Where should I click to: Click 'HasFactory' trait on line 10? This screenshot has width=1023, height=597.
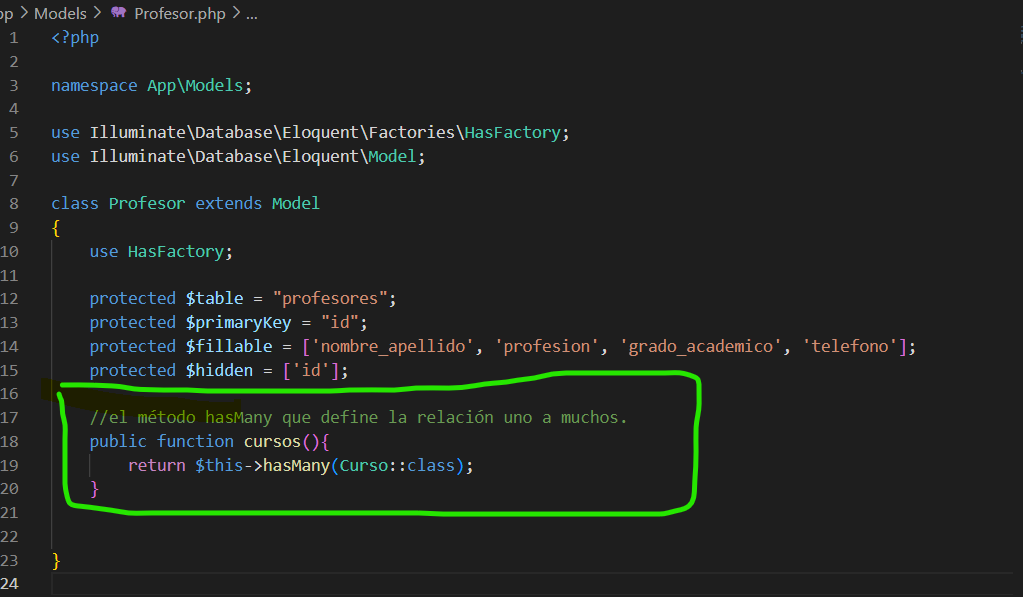pyautogui.click(x=176, y=252)
